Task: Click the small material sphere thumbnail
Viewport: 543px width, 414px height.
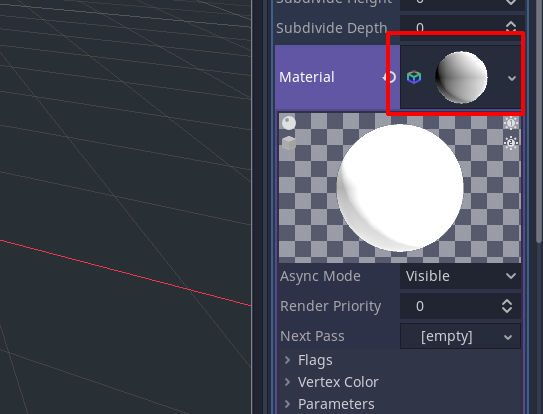Action: [461, 77]
